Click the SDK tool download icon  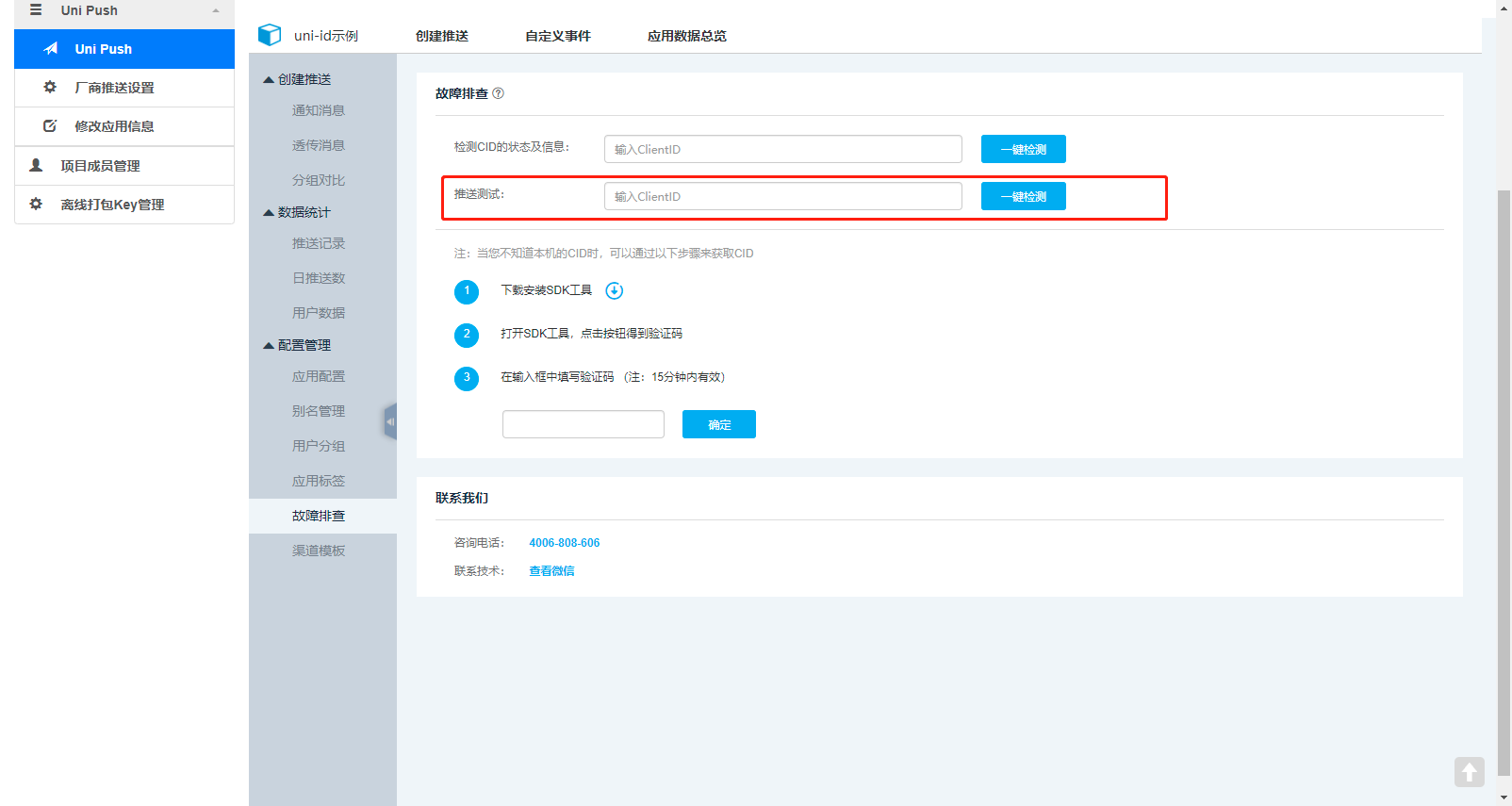tap(615, 290)
